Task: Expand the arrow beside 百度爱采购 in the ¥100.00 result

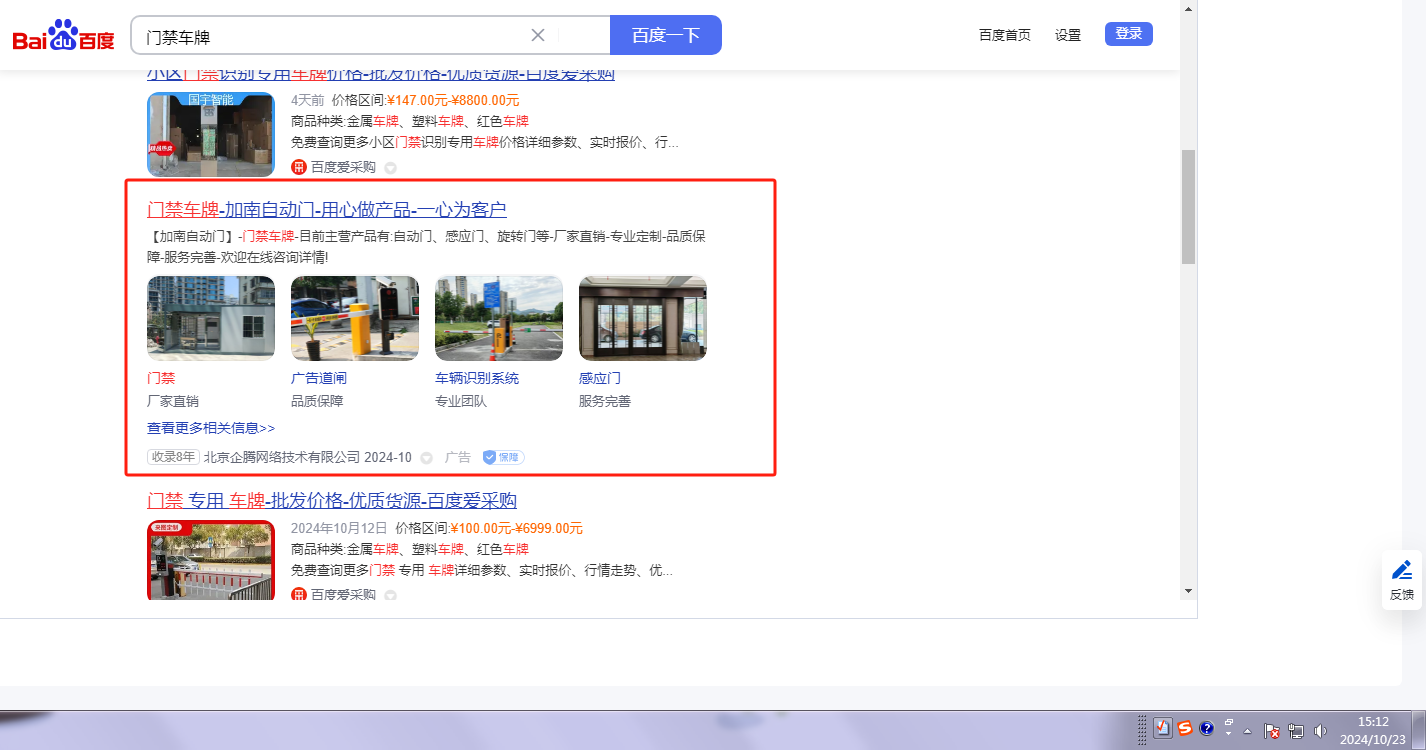Action: click(x=391, y=596)
